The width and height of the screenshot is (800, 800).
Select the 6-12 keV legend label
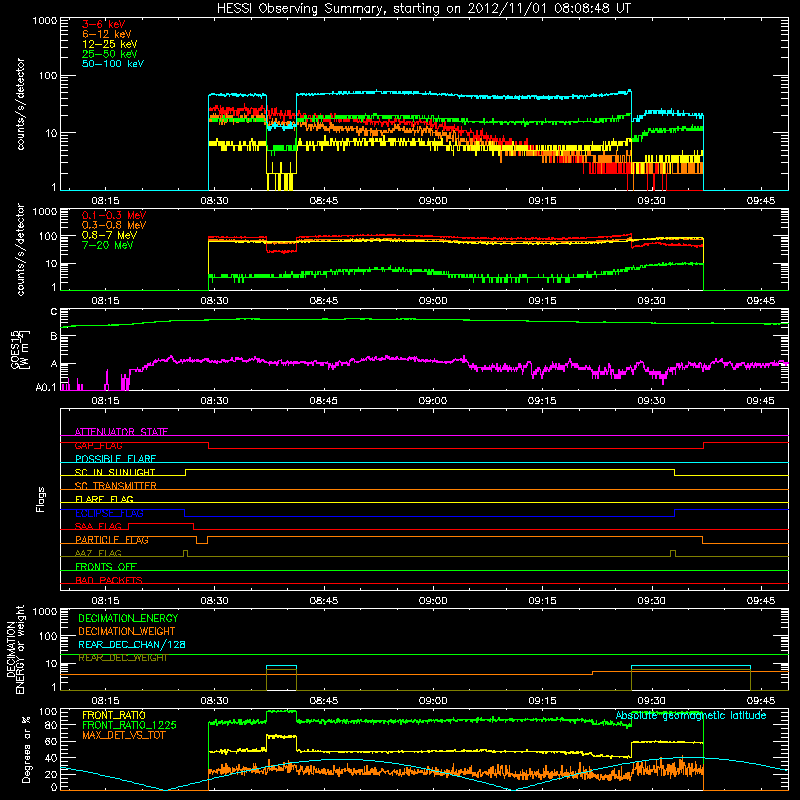click(x=107, y=34)
